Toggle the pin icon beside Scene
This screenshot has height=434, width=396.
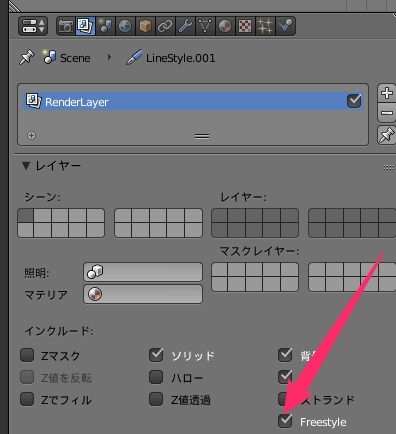point(27,57)
